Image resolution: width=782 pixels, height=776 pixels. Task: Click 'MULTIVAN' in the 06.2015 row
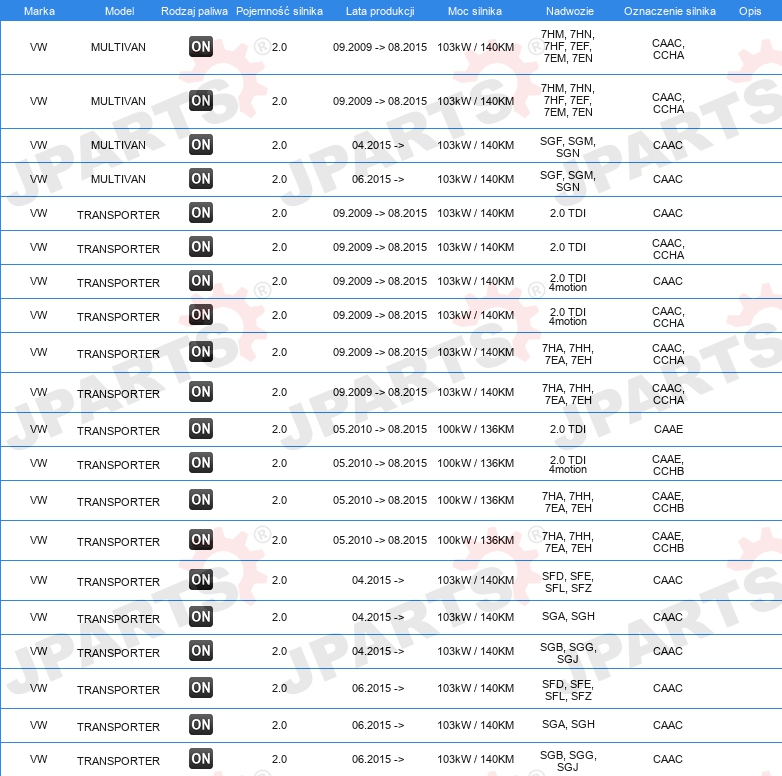click(x=118, y=179)
